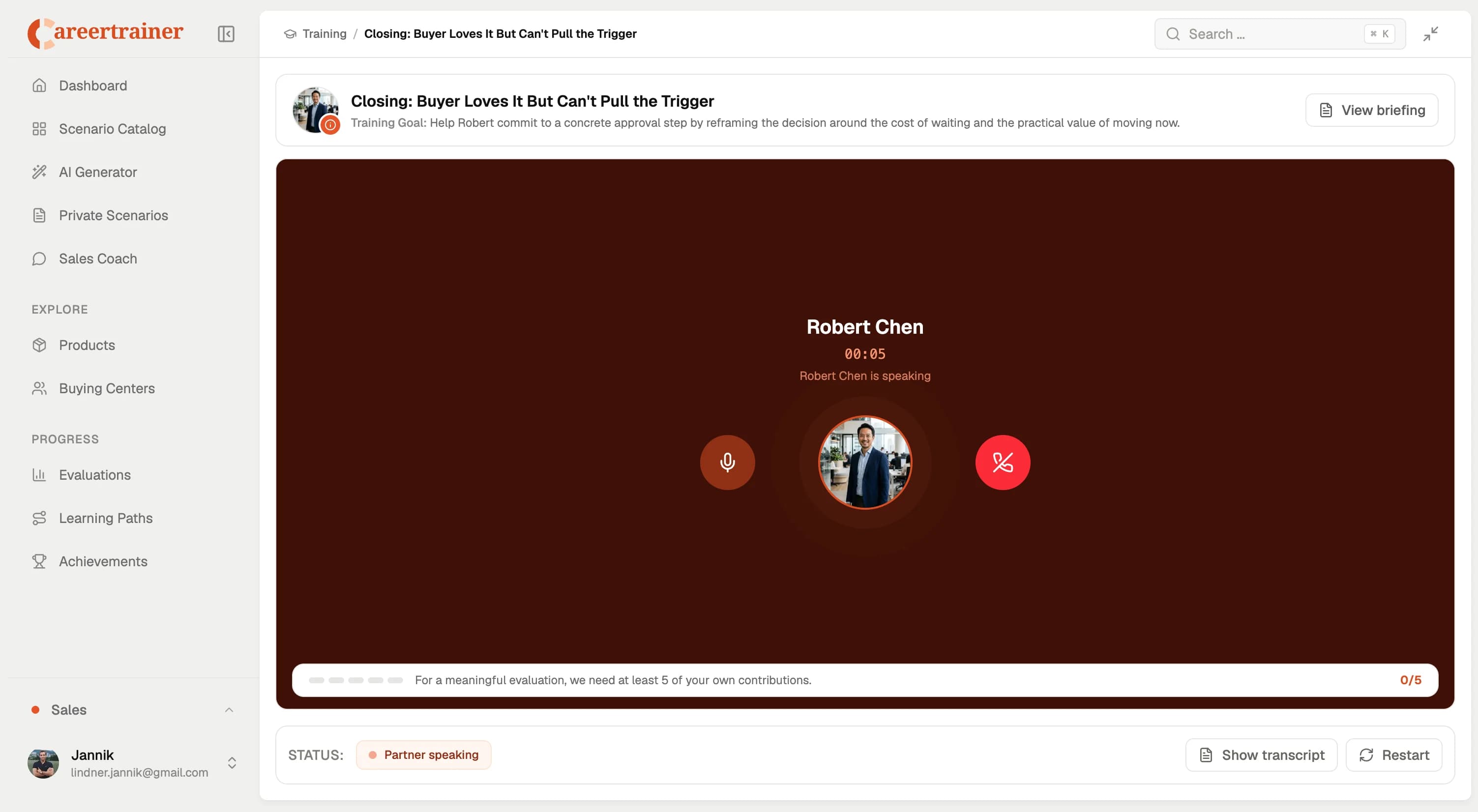
Task: Click the scenario header avatar thumbnail
Action: pos(316,110)
